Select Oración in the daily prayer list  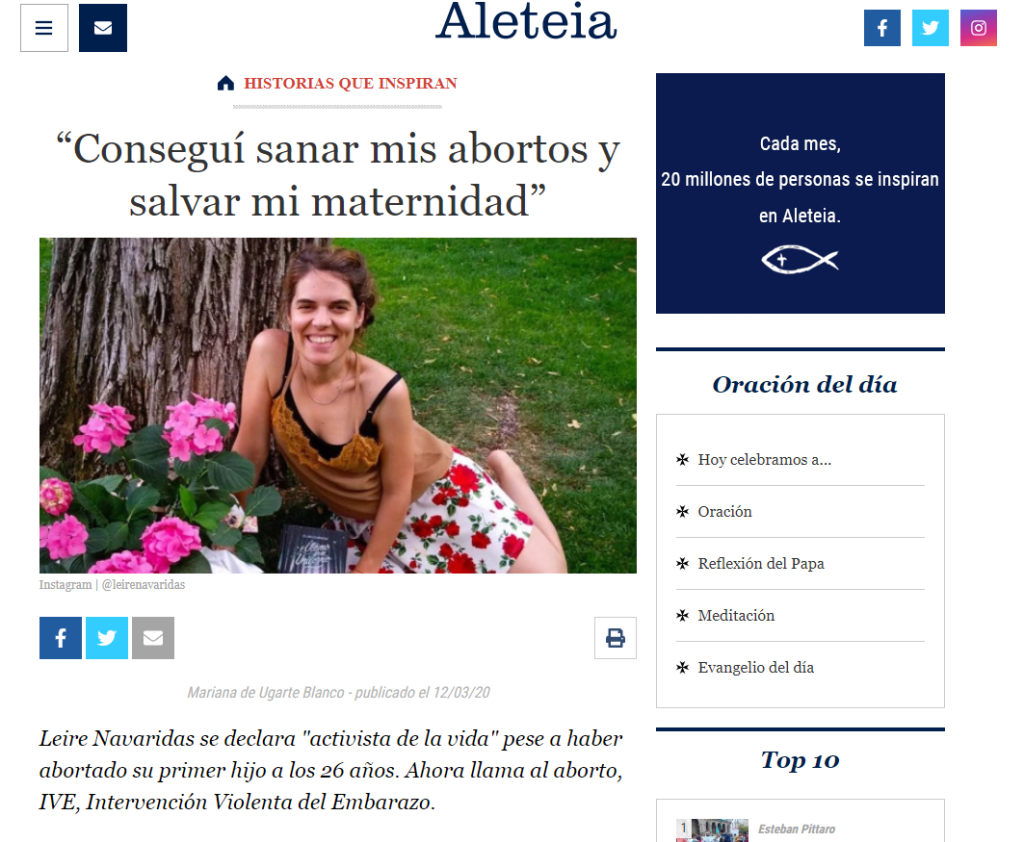click(725, 511)
